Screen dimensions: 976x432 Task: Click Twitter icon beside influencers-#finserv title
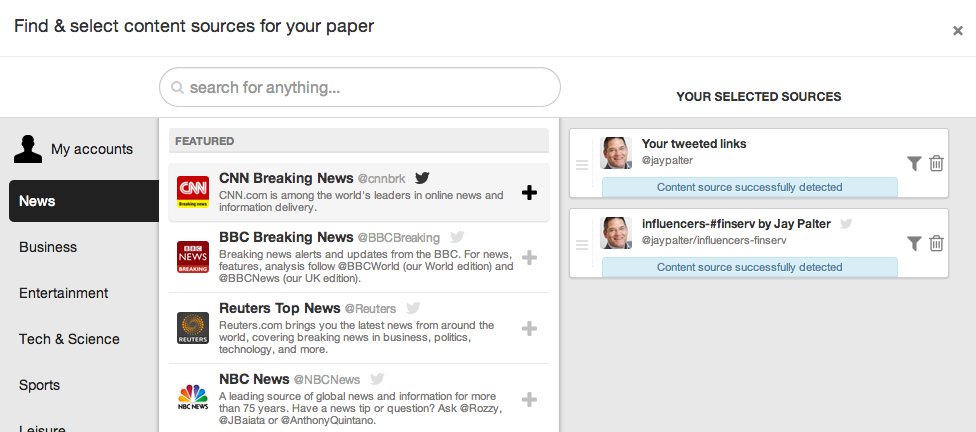coord(846,223)
